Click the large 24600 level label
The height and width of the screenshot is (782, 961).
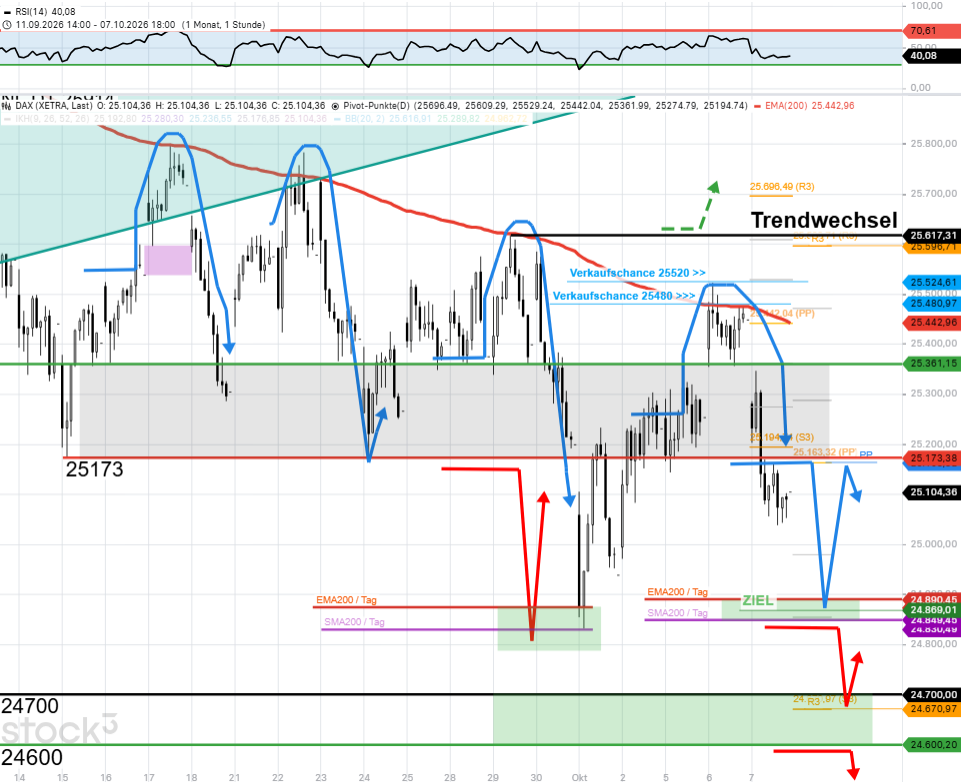coord(32,757)
